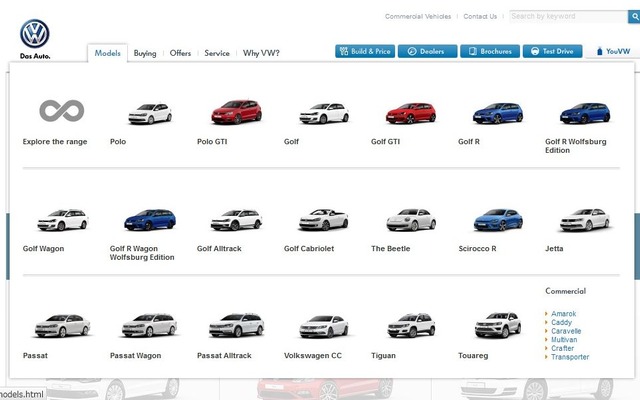The image size is (640, 400).
Task: Click the Explore the range label
Action: (x=55, y=142)
